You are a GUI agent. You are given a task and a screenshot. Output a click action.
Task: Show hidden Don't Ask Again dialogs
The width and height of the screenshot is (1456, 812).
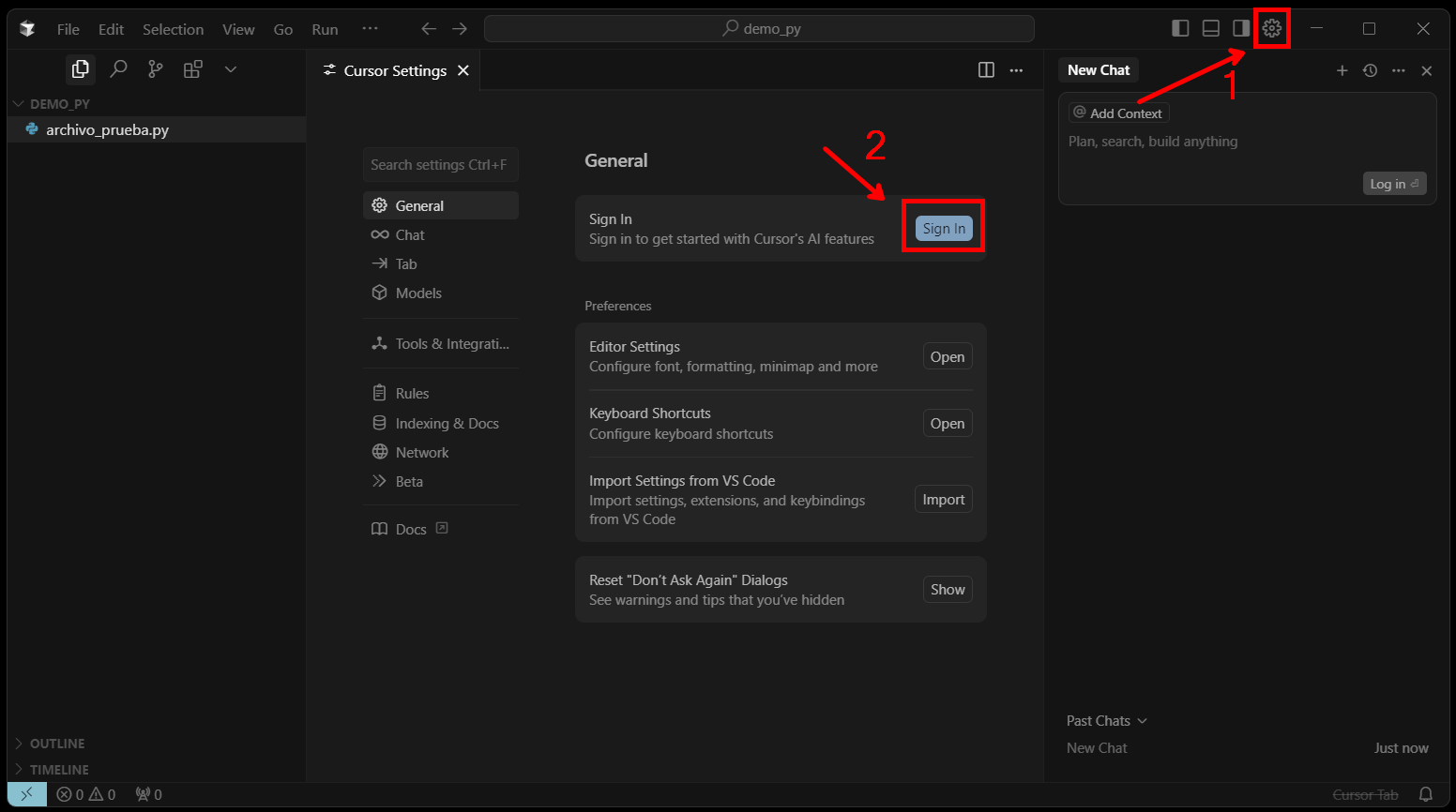point(948,589)
